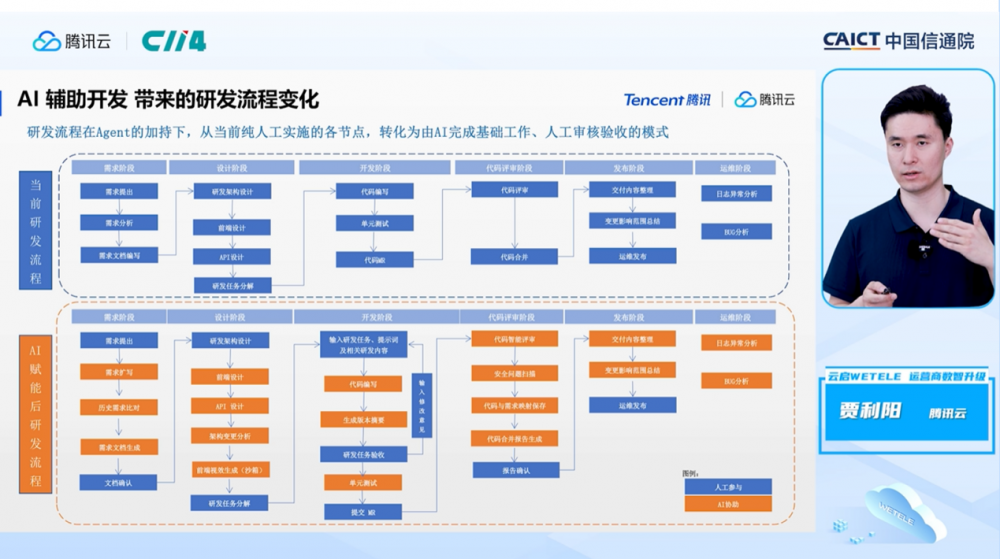Click the Tencent 腾讯 logo on the slide

(667, 99)
